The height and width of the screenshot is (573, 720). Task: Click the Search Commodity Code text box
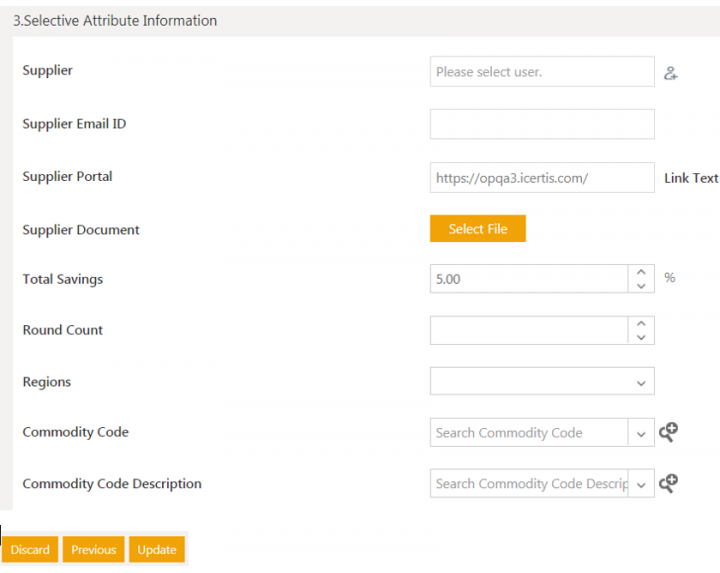pos(529,433)
